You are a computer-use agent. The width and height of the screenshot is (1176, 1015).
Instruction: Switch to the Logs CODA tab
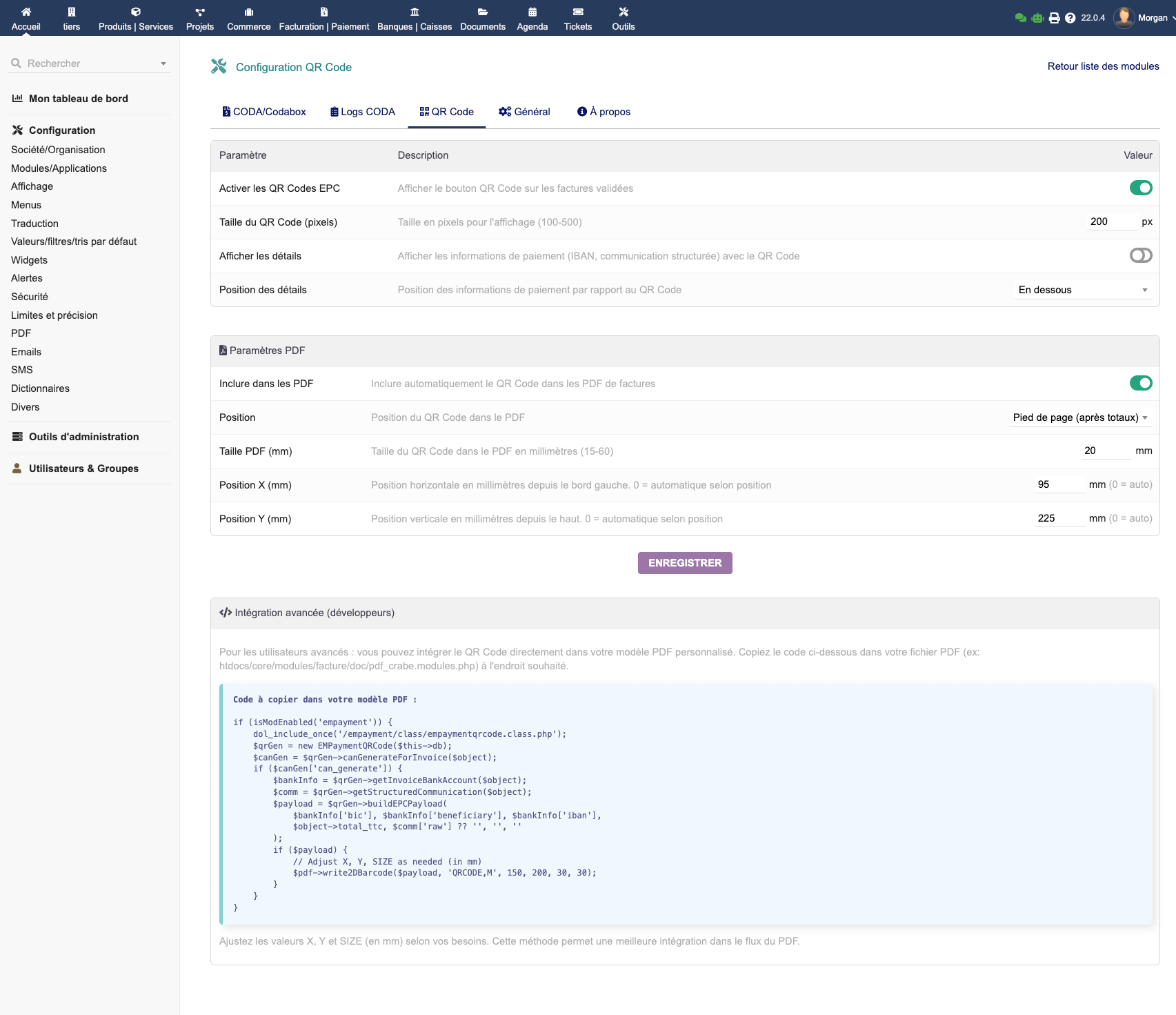coord(361,111)
